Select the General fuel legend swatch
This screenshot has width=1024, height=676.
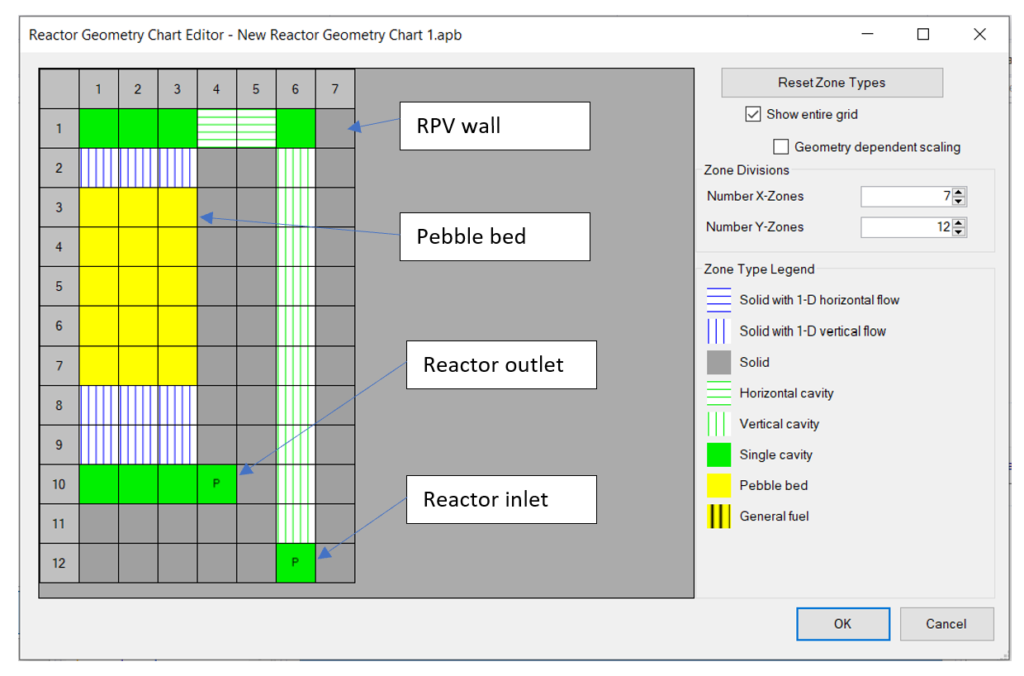[x=718, y=516]
